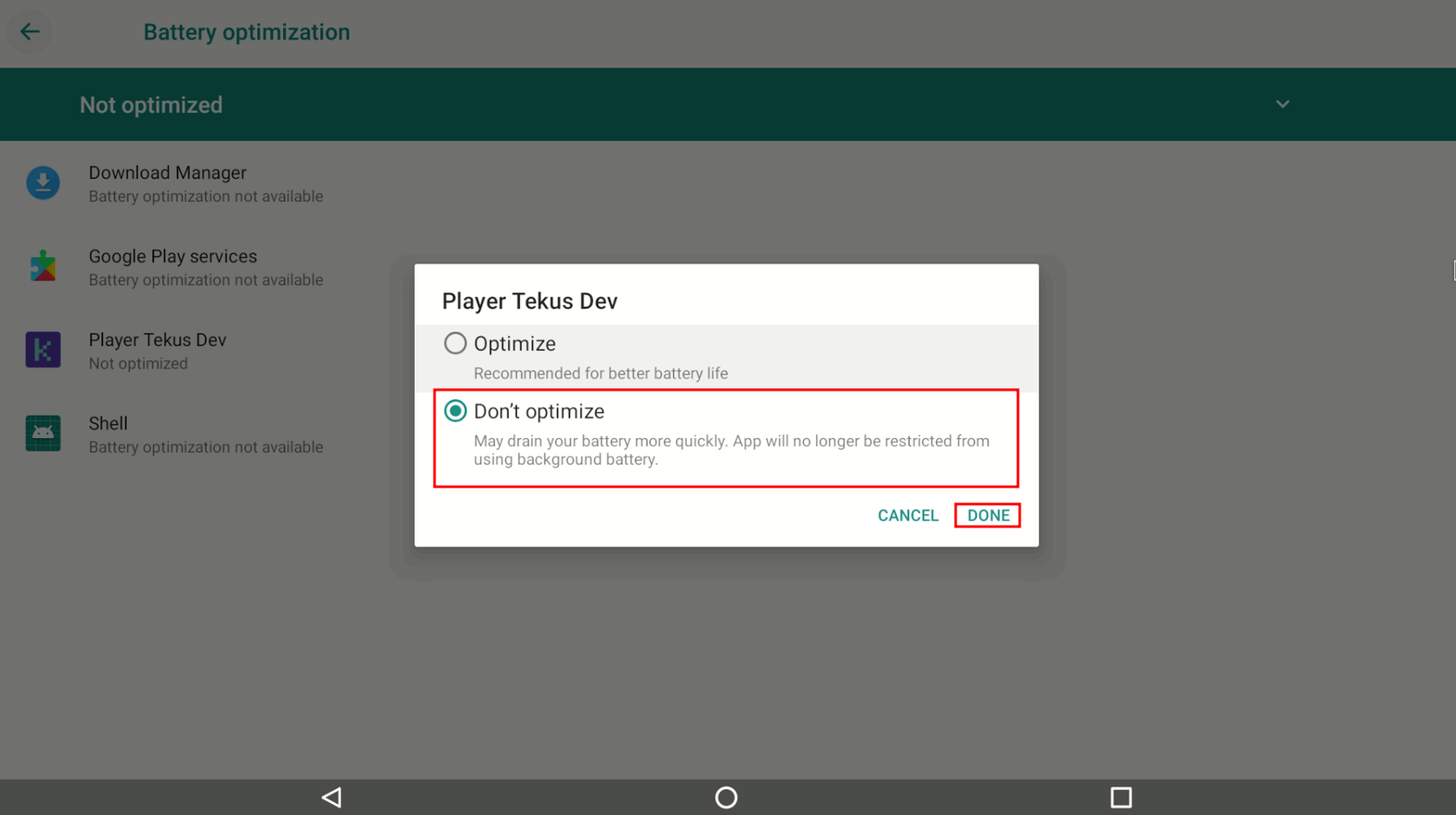1456x815 pixels.
Task: Open recent apps with square button
Action: pyautogui.click(x=1120, y=797)
